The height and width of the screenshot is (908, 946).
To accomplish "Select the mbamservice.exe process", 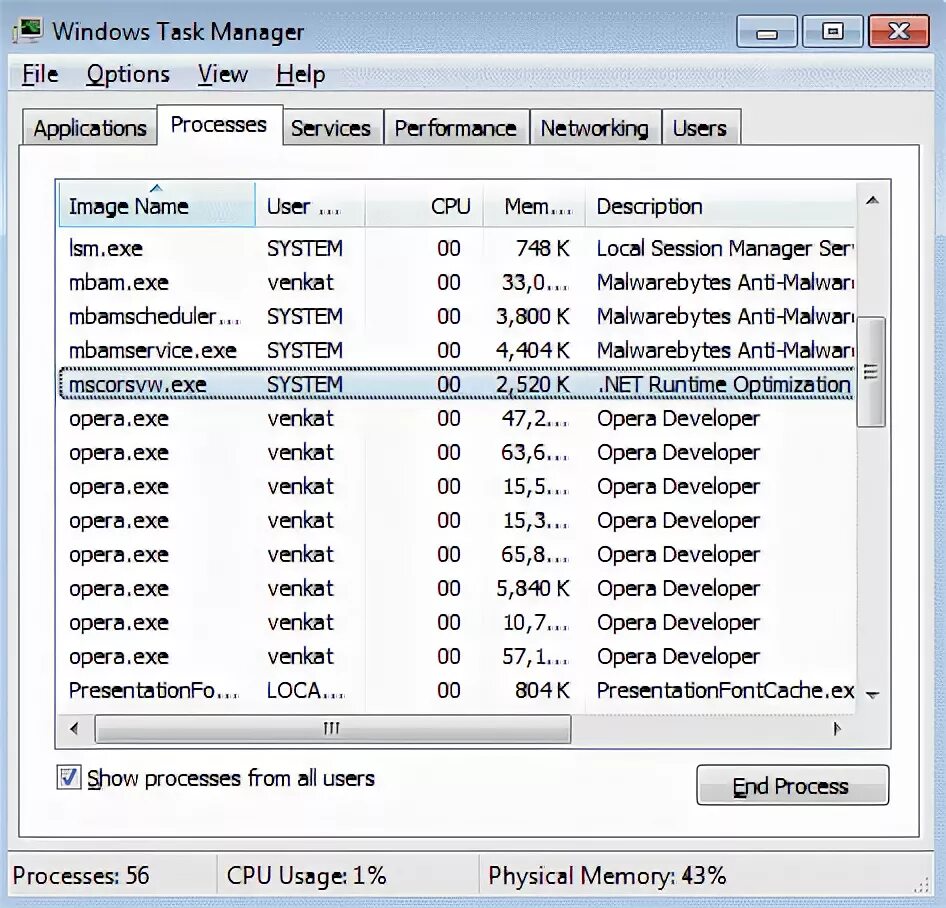I will click(457, 350).
